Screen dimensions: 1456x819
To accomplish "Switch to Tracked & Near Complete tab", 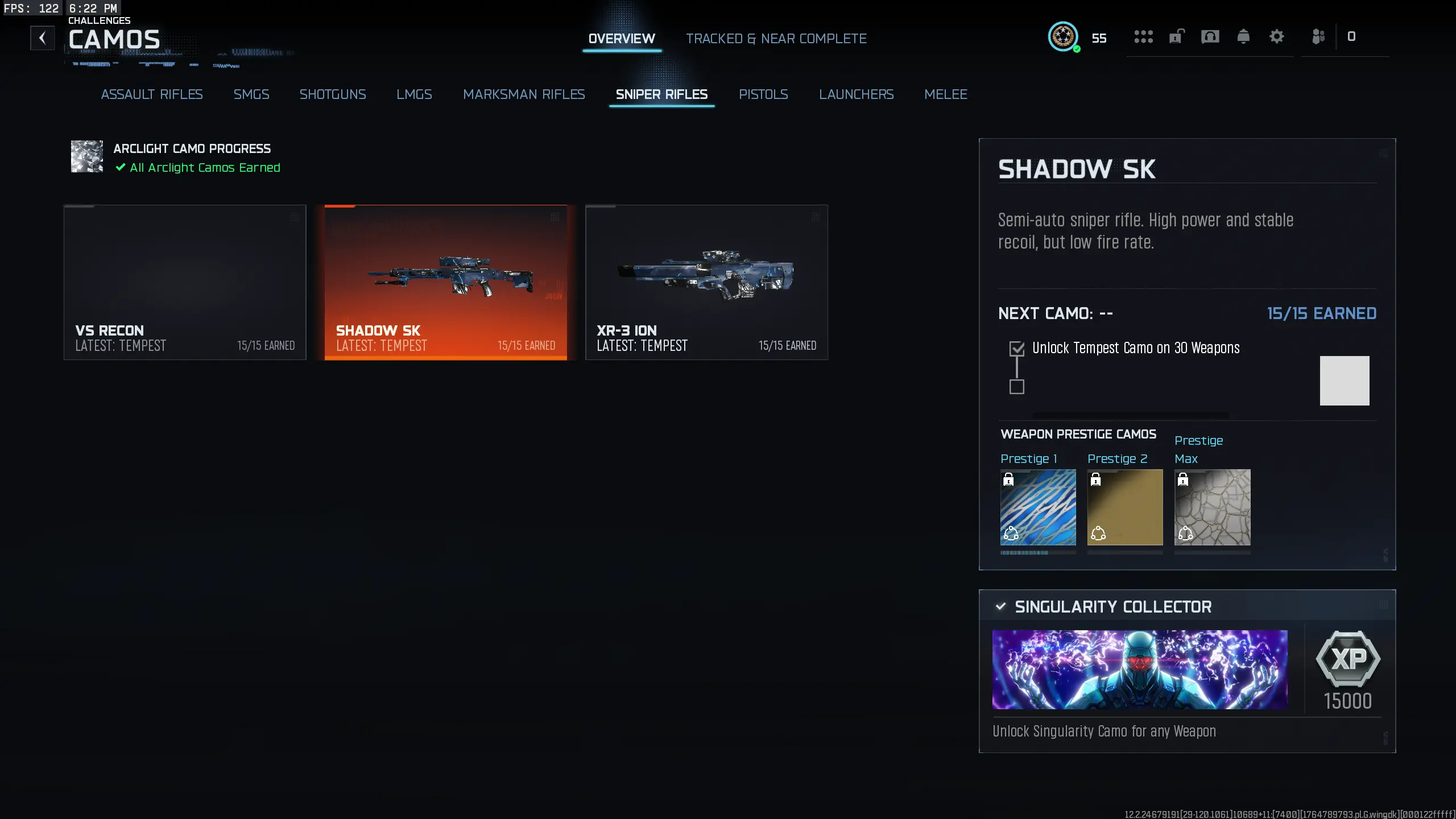I will coord(776,39).
